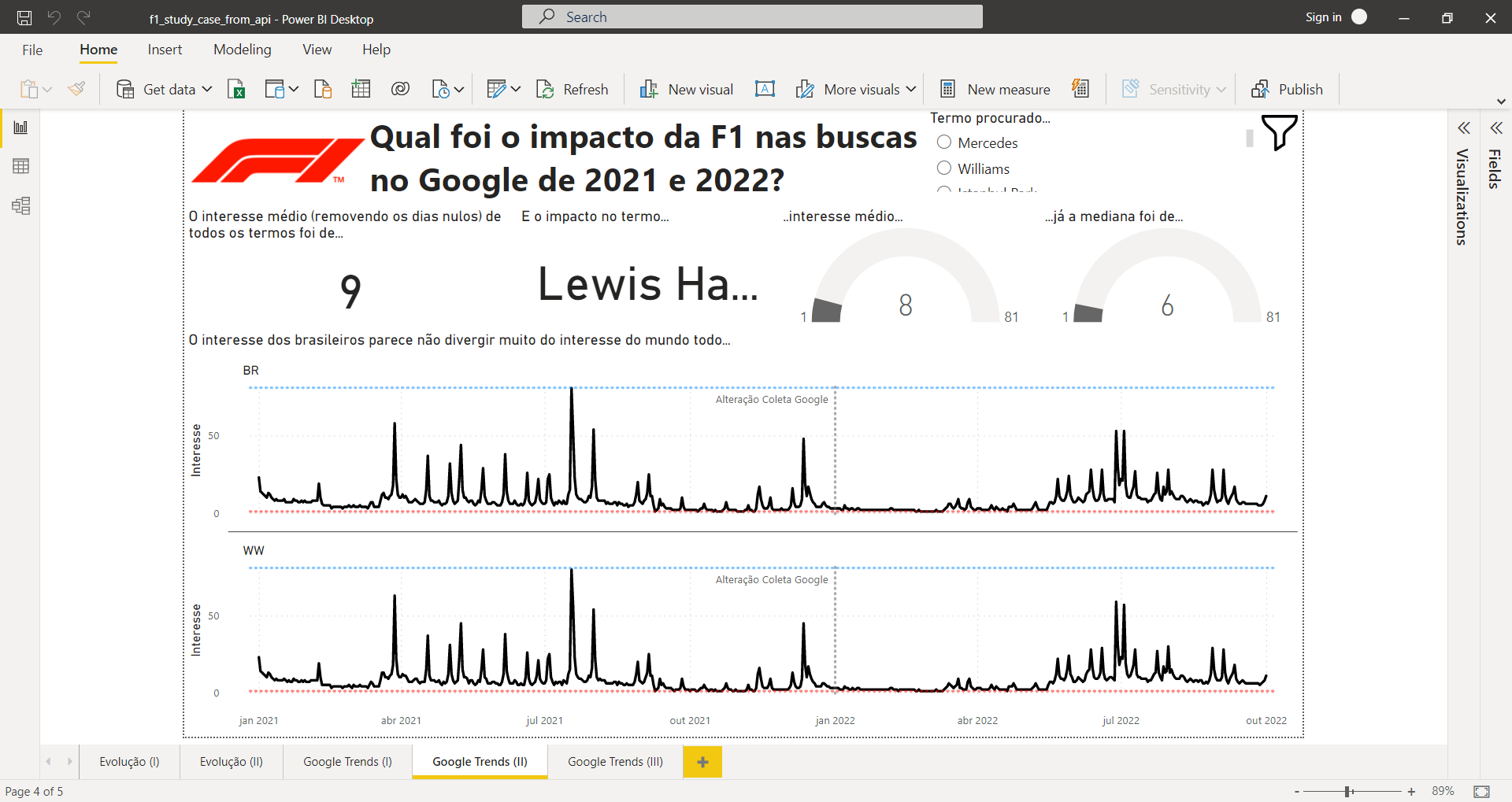Click the Save icon in title bar
Screen dimensions: 1512x802
(24, 17)
